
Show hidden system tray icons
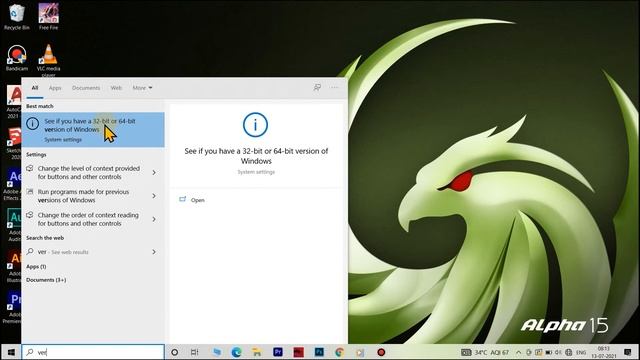pos(518,352)
